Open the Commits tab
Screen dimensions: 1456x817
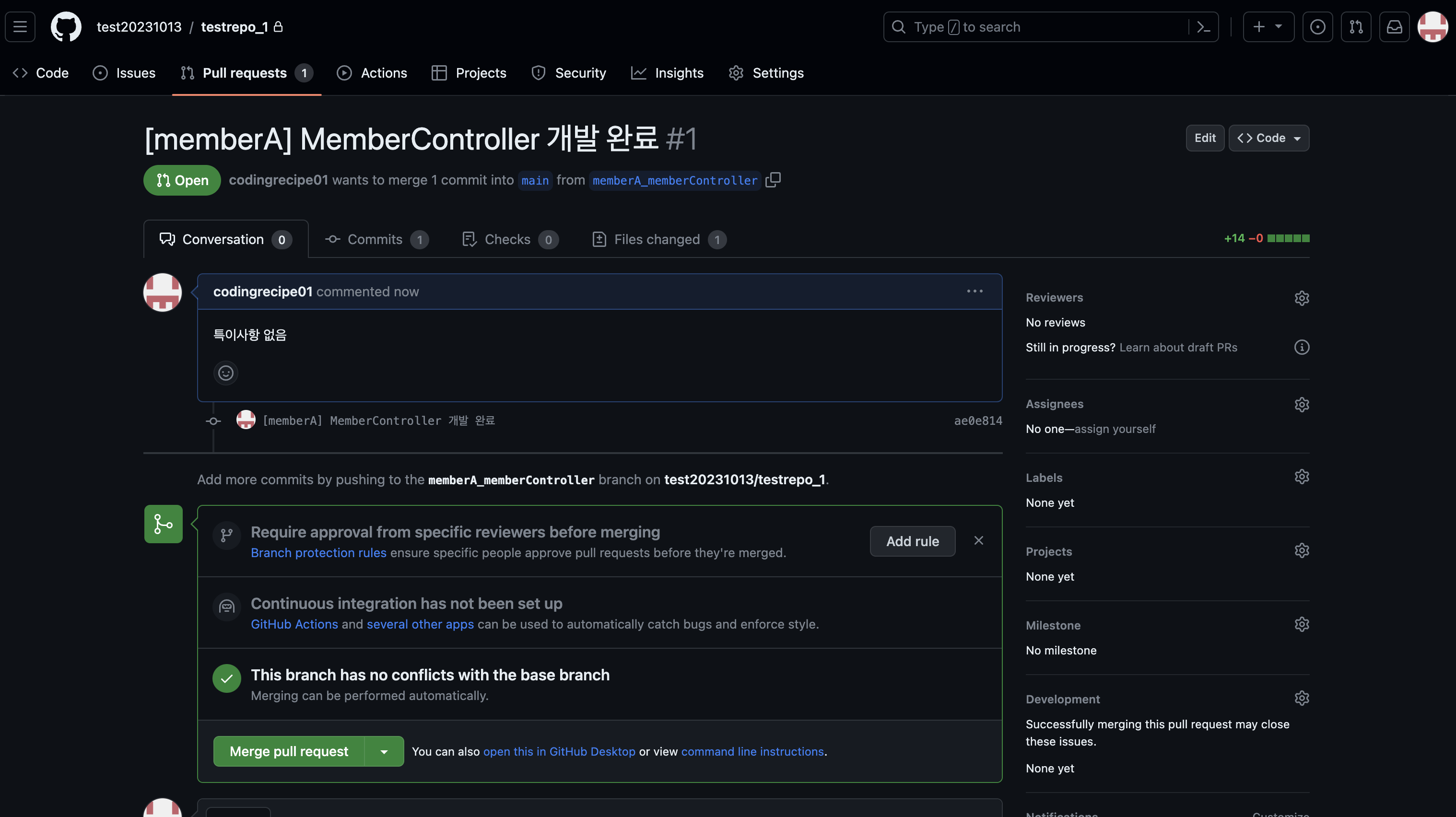[x=376, y=240]
